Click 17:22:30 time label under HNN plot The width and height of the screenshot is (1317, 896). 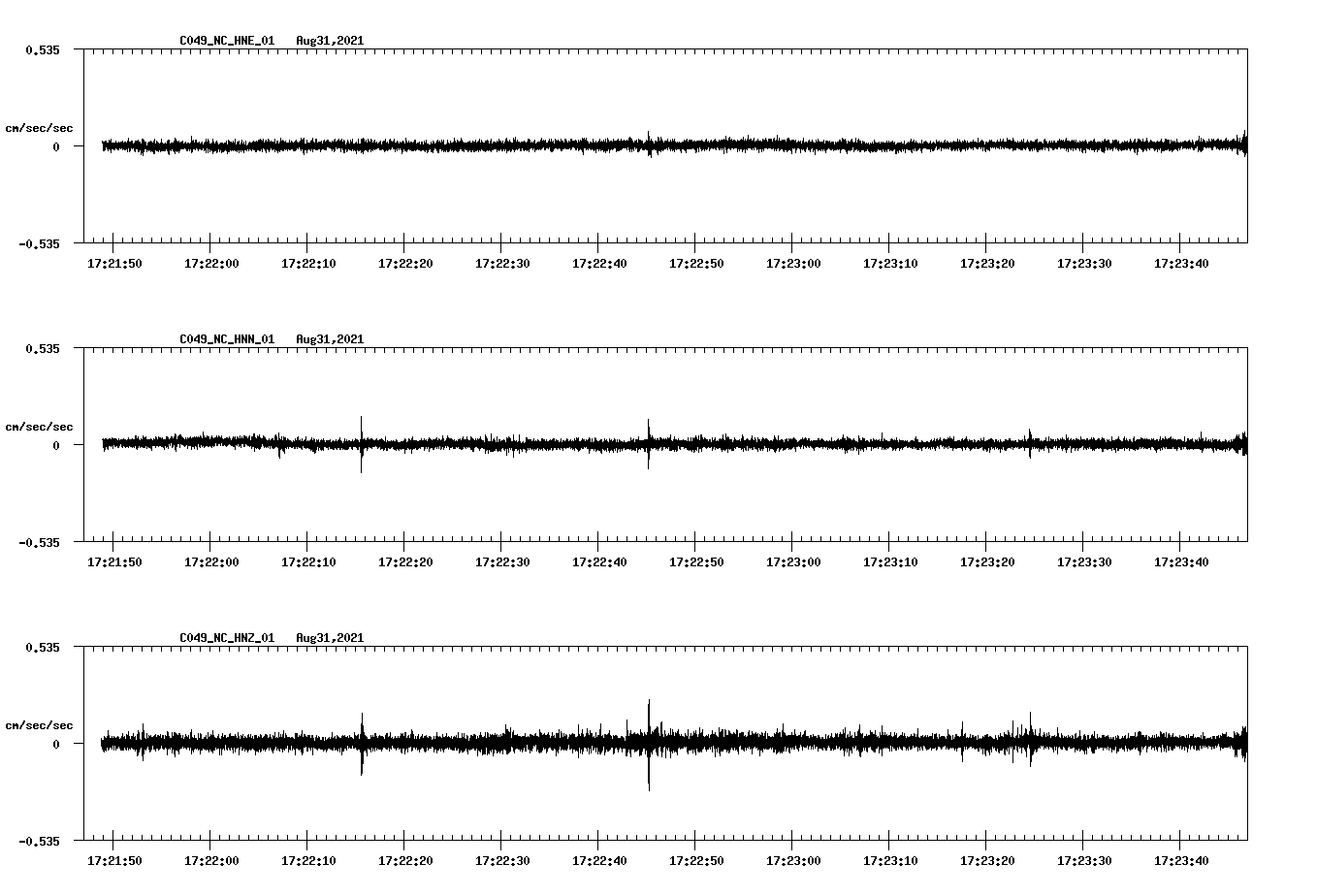coord(502,561)
